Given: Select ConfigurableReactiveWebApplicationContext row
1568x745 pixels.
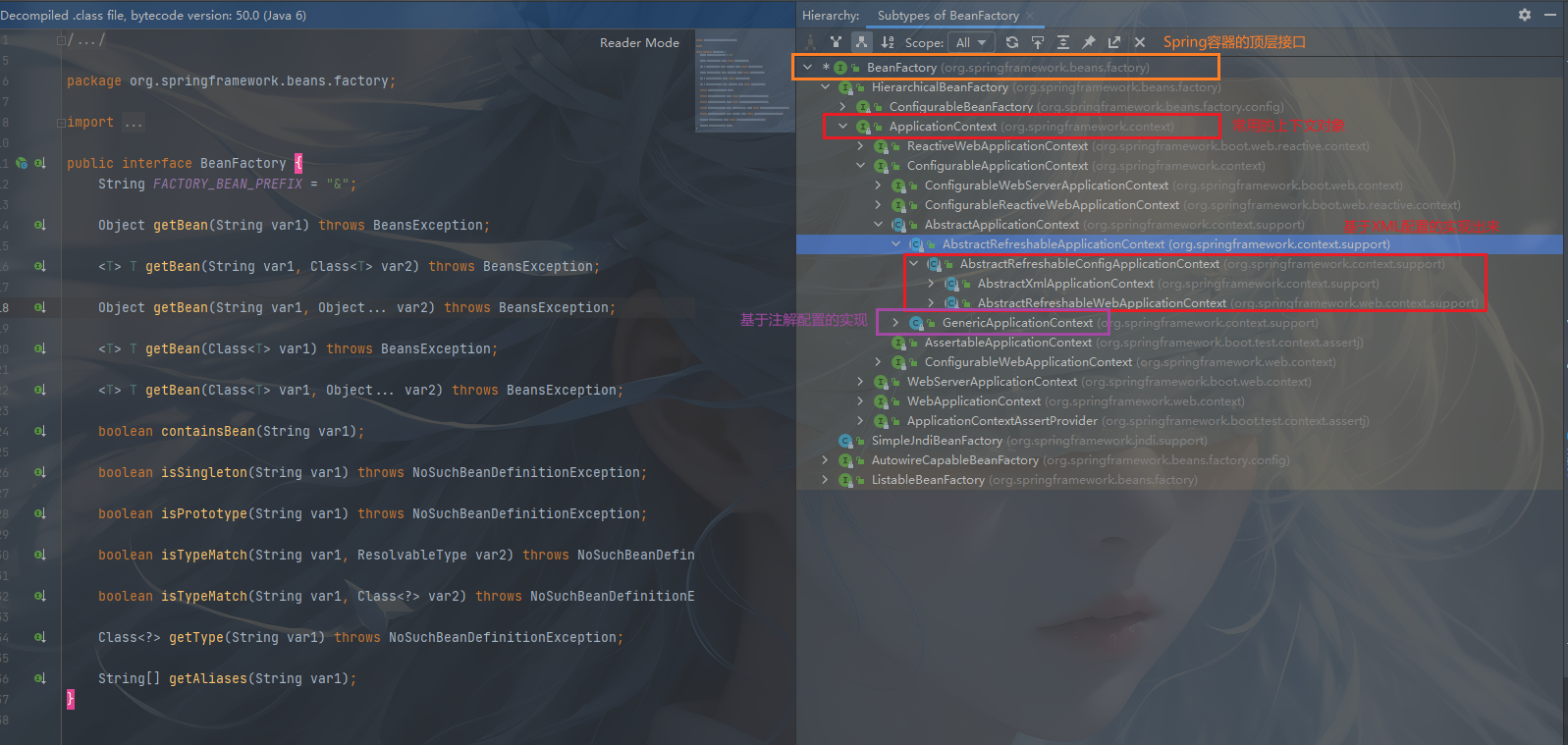Looking at the screenshot, I should pyautogui.click(x=1179, y=205).
